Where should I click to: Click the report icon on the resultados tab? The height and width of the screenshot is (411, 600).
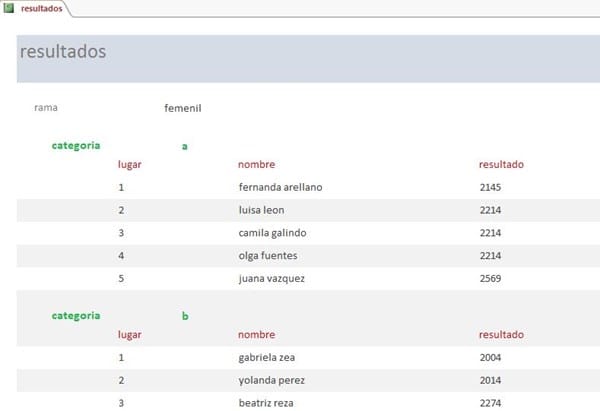10,8
